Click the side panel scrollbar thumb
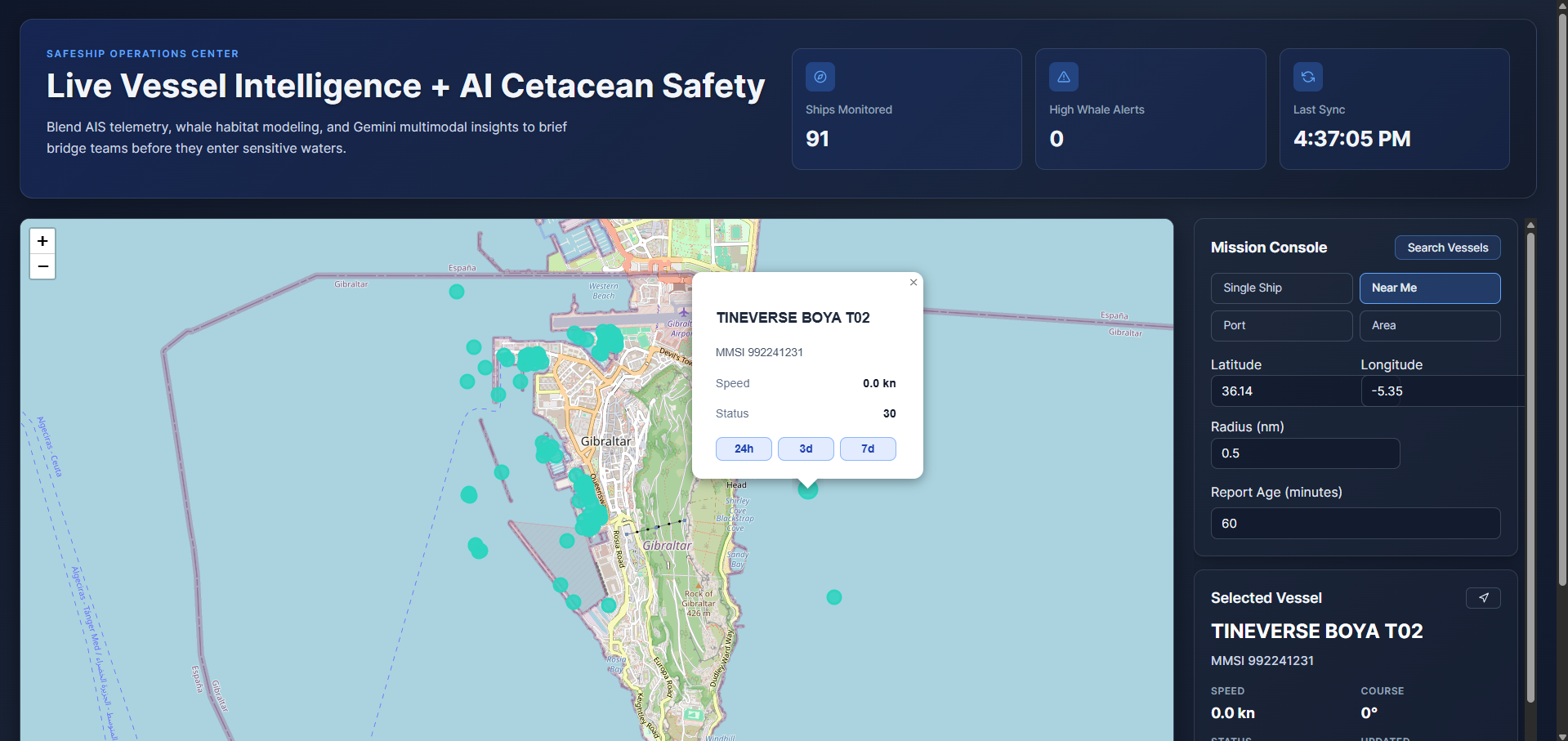 point(1530,467)
